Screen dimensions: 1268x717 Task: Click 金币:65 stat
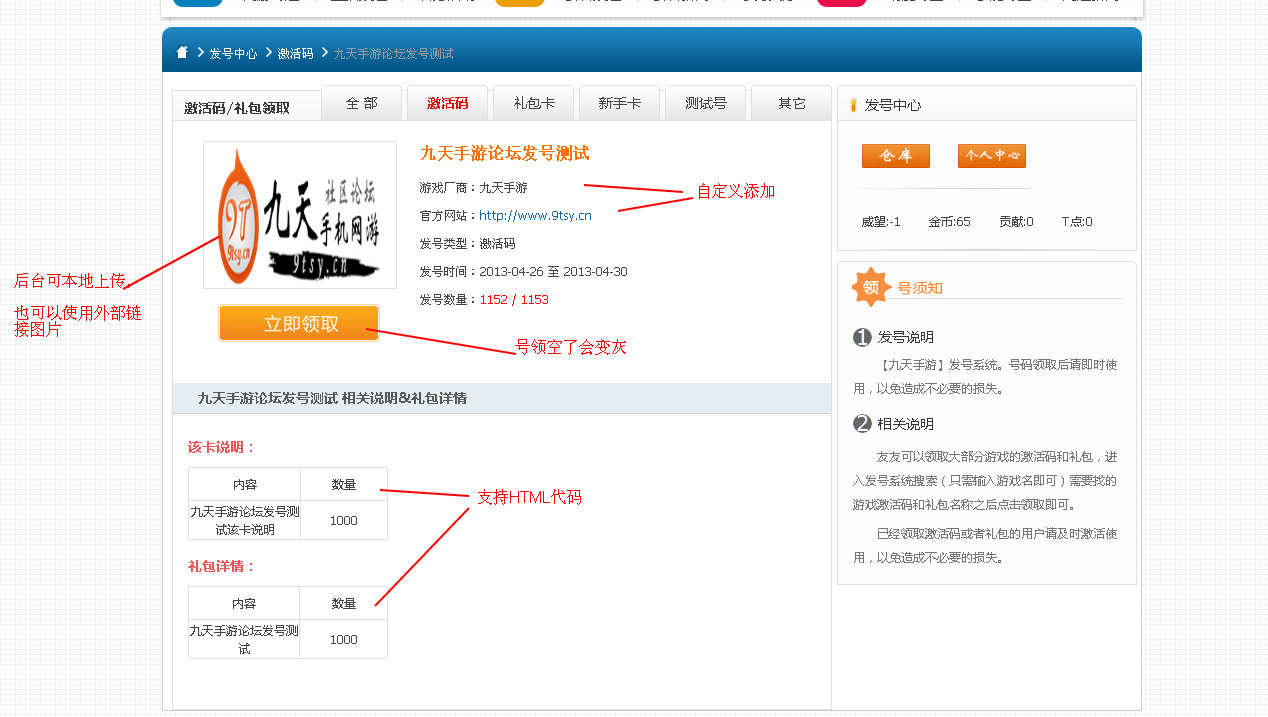949,222
